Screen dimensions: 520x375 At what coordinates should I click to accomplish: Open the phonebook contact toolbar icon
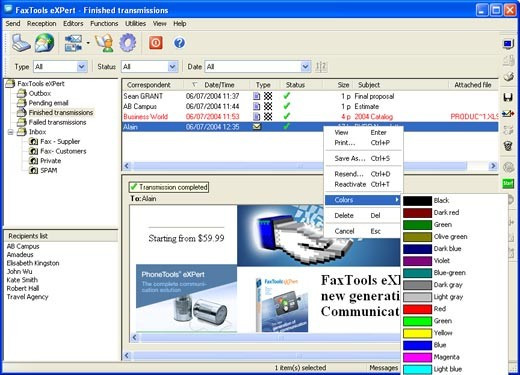104,43
